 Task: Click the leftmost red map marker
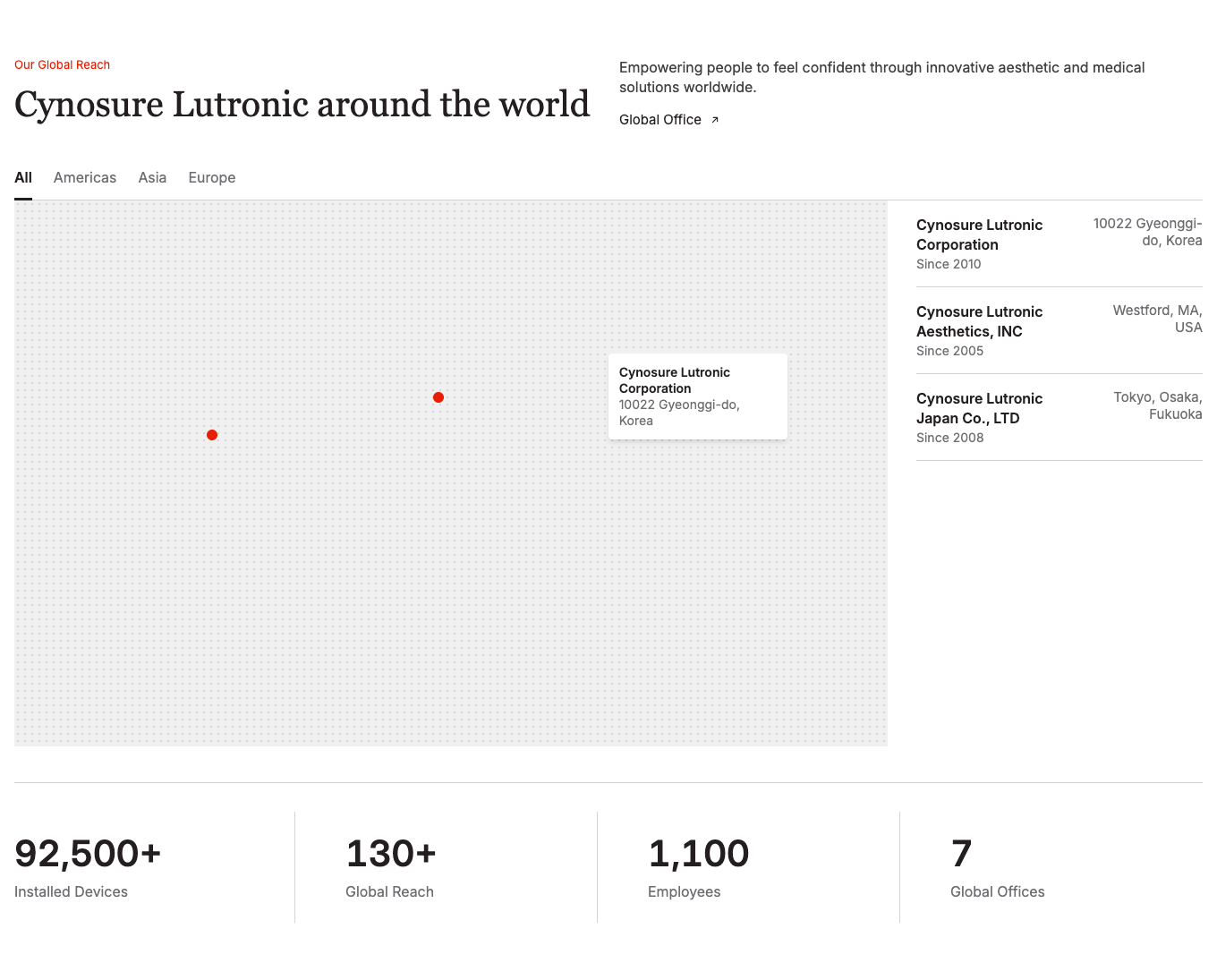click(x=212, y=435)
